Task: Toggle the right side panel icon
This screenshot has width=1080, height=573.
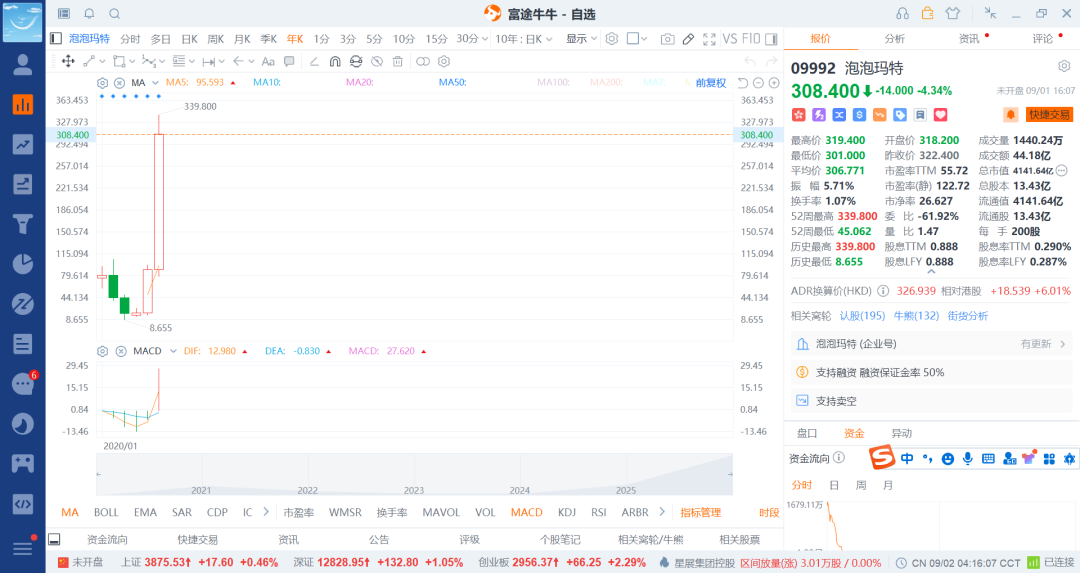Action: tap(771, 39)
